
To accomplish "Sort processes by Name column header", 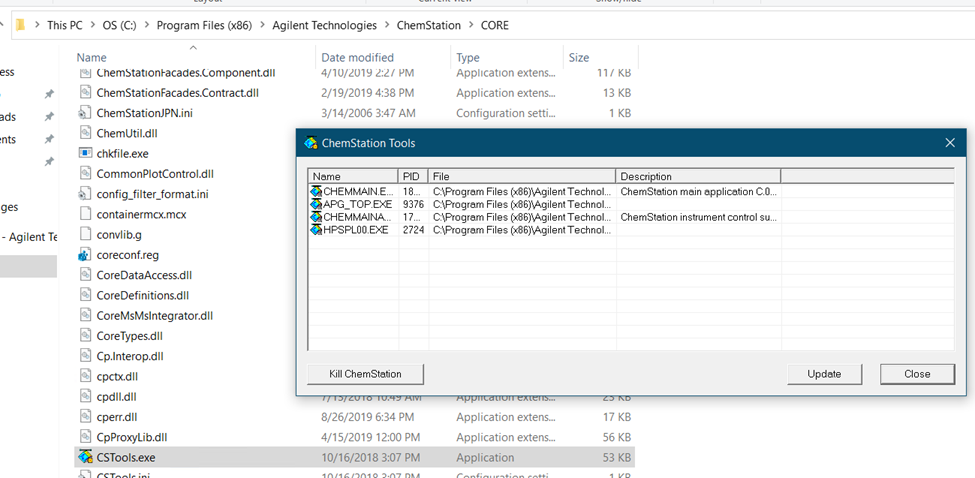I will click(x=353, y=177).
